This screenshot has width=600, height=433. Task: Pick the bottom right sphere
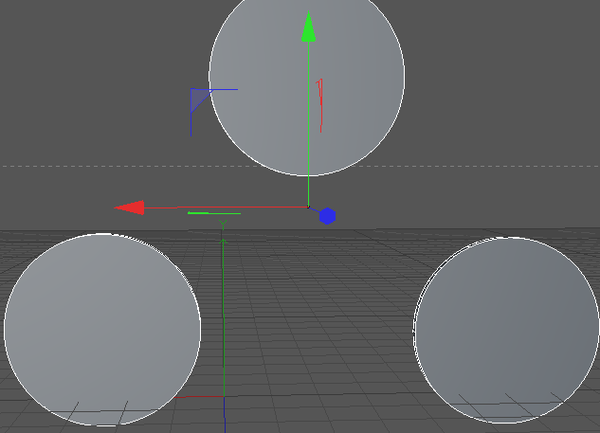click(x=507, y=332)
